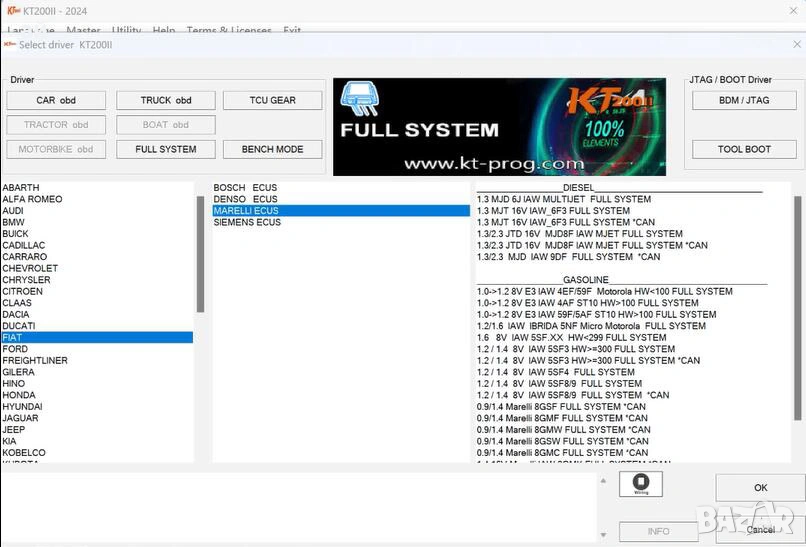This screenshot has width=806, height=547.
Task: Open BDM / JTAG driver
Action: (744, 100)
